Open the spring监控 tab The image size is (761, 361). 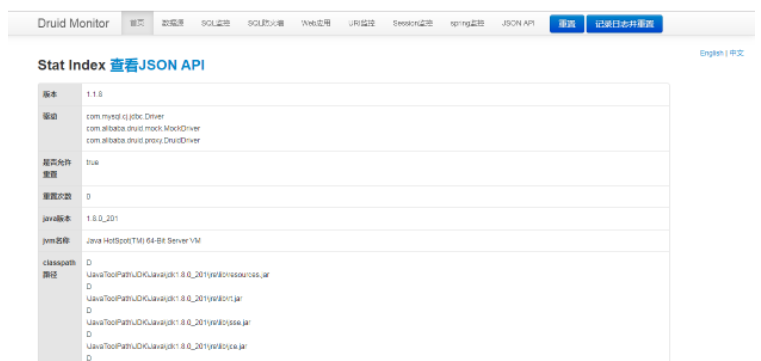467,23
